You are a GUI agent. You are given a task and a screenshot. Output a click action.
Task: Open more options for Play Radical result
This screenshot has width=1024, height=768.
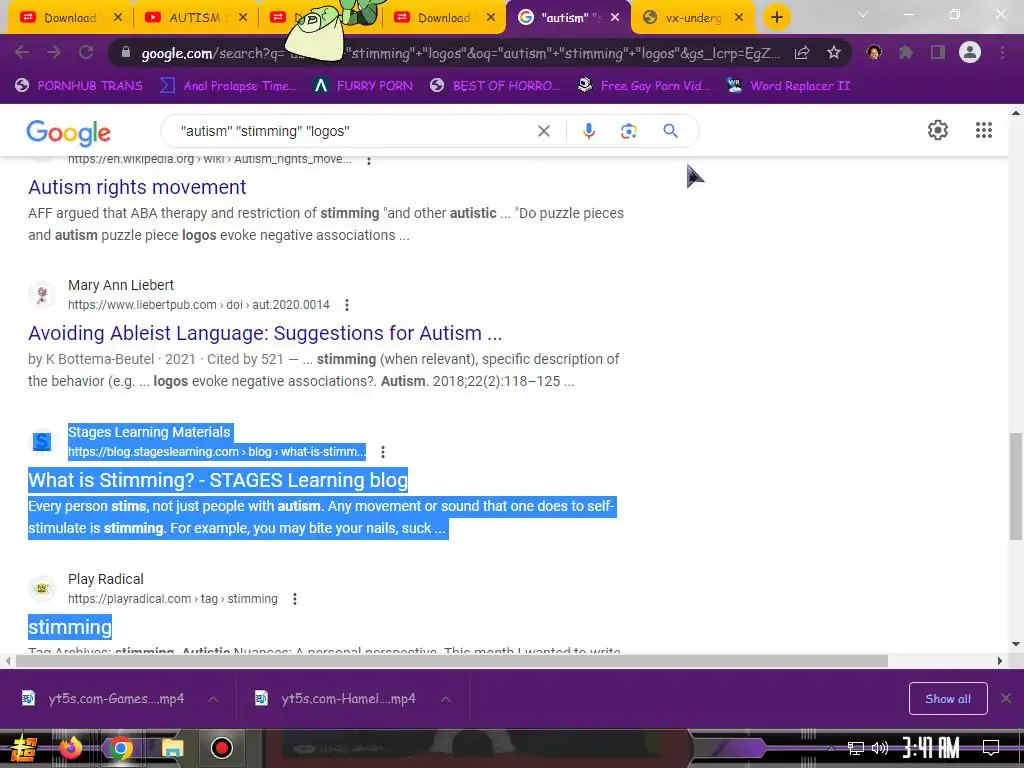click(x=295, y=599)
